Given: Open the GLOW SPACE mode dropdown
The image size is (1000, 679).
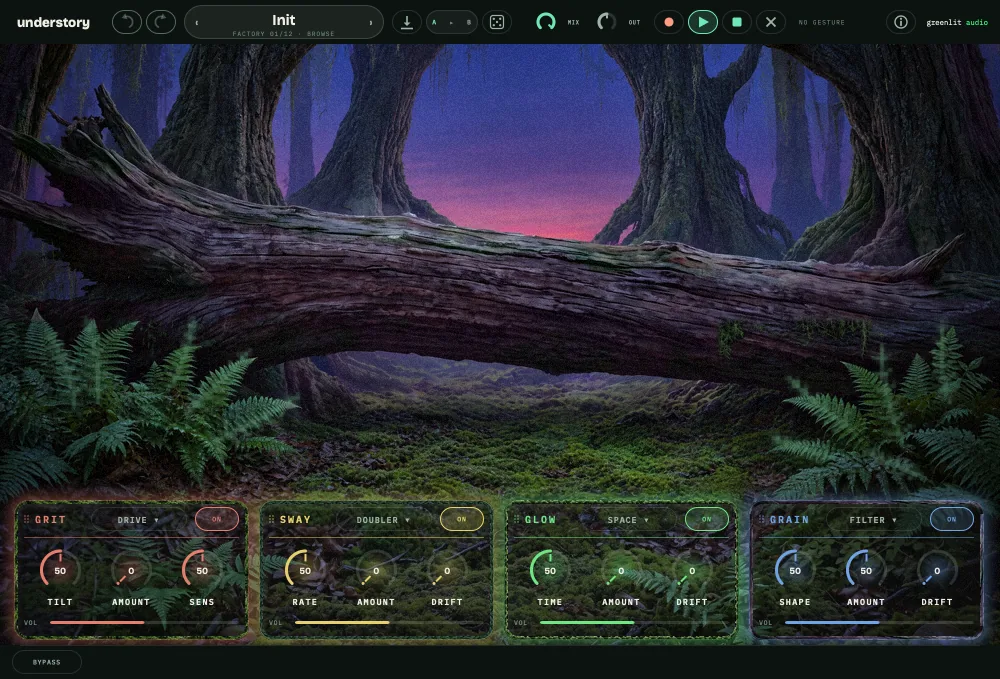Looking at the screenshot, I should pos(628,520).
